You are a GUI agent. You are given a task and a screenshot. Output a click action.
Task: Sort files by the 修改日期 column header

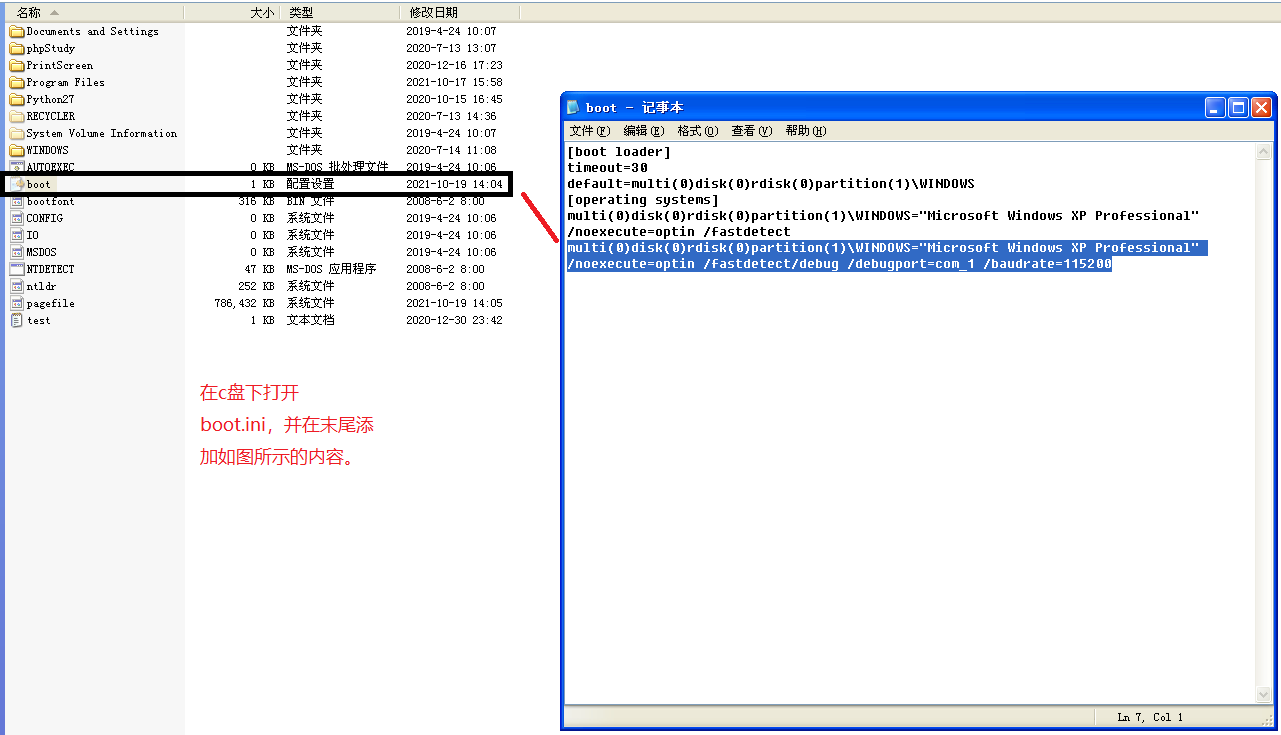pos(434,11)
